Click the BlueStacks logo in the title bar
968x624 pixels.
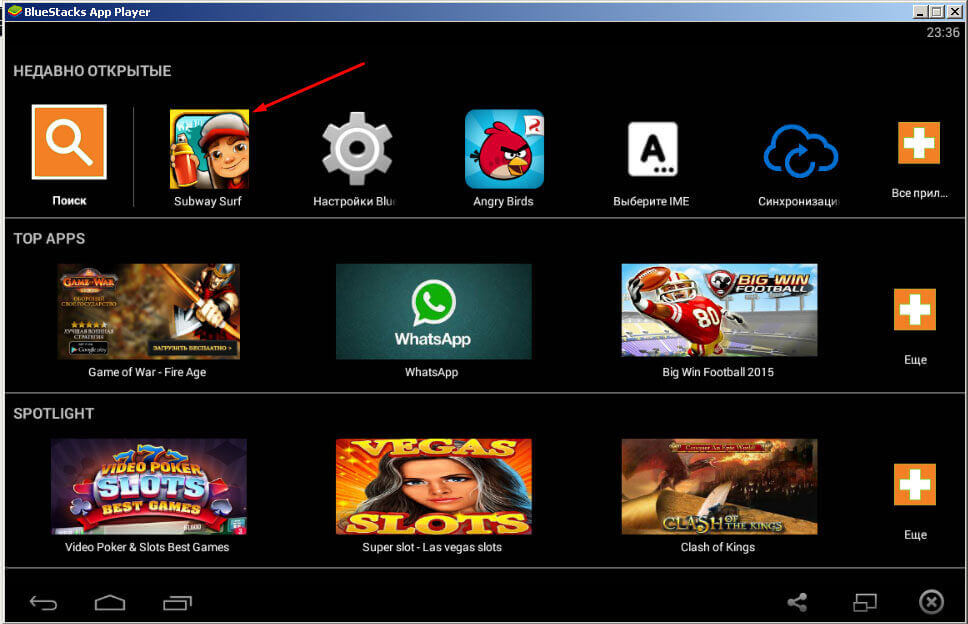[x=14, y=11]
